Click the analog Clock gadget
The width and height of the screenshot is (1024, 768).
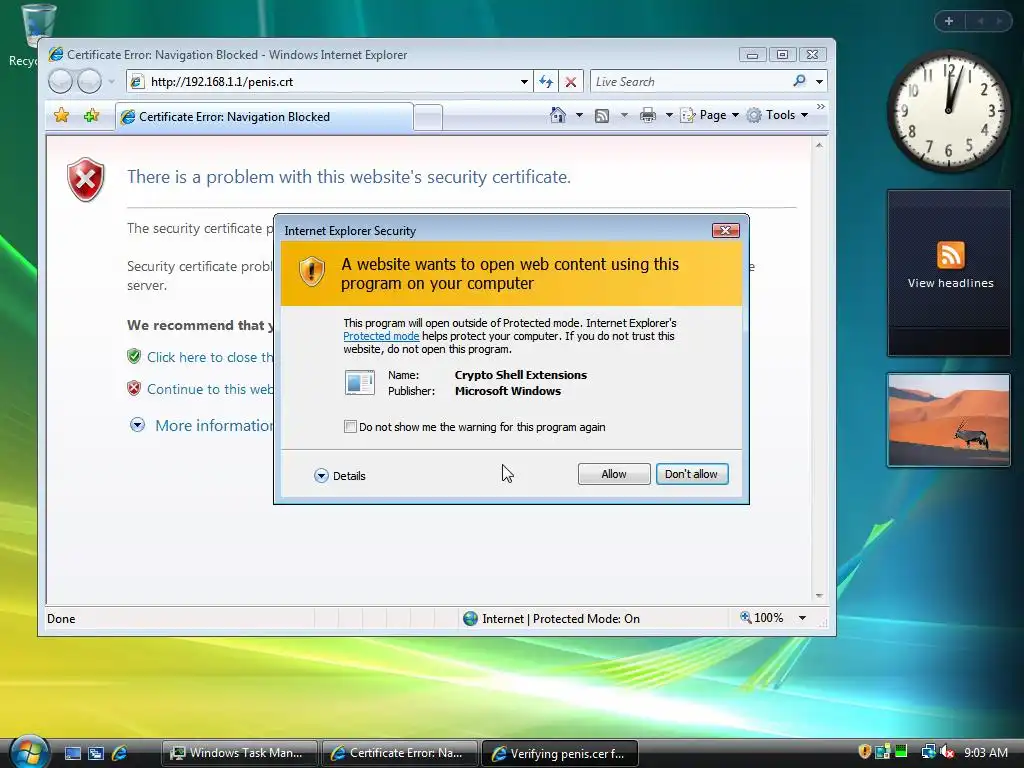point(948,111)
